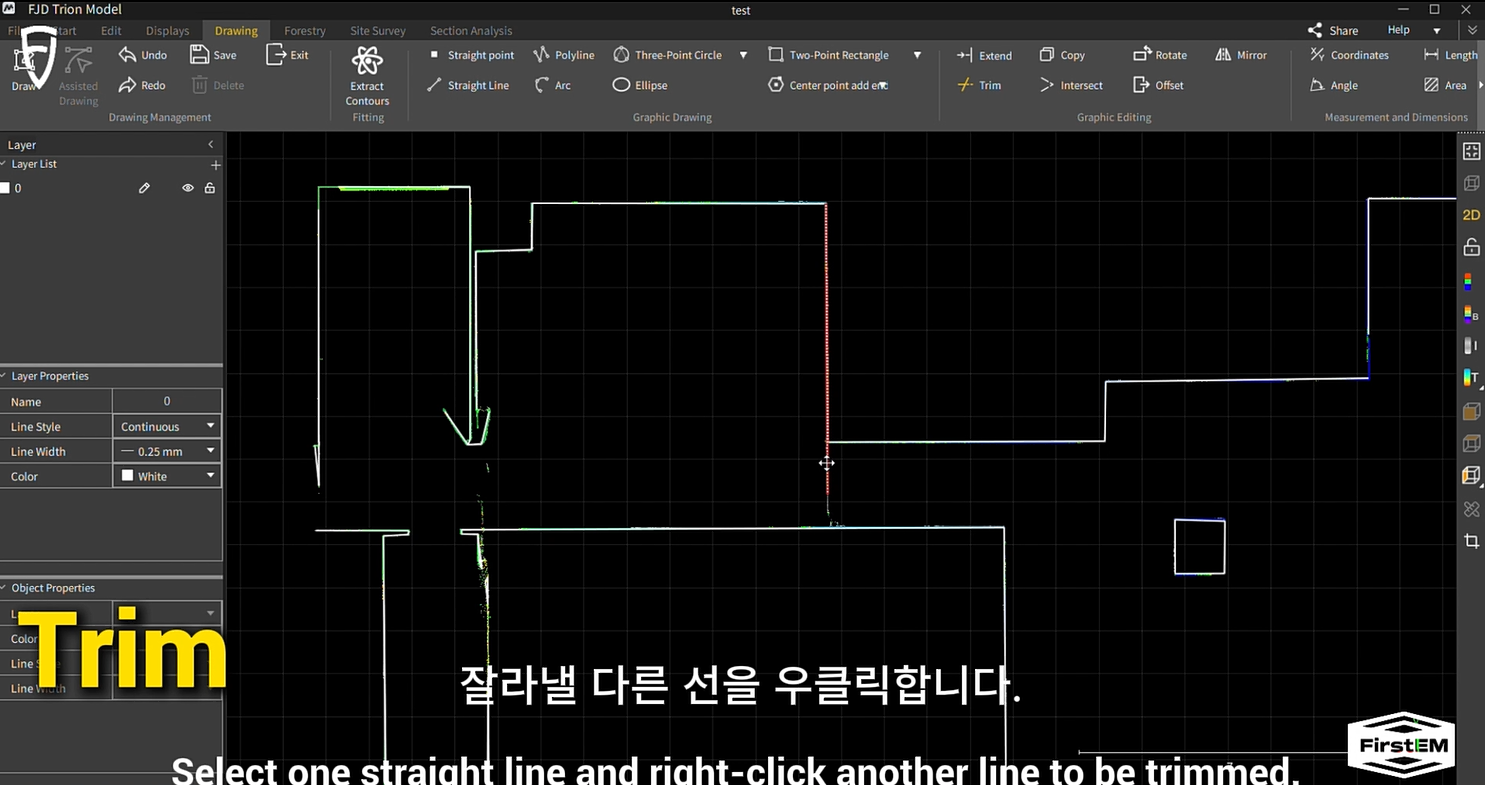Screen dimensions: 1485x785
Task: Select the Two-Point Rectangle tool
Action: tap(828, 55)
